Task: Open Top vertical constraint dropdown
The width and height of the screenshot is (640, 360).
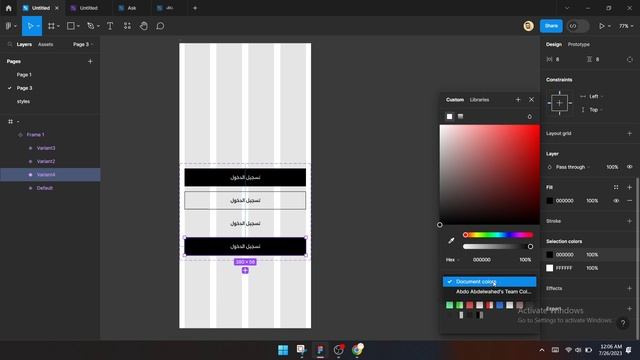Action: pos(595,110)
